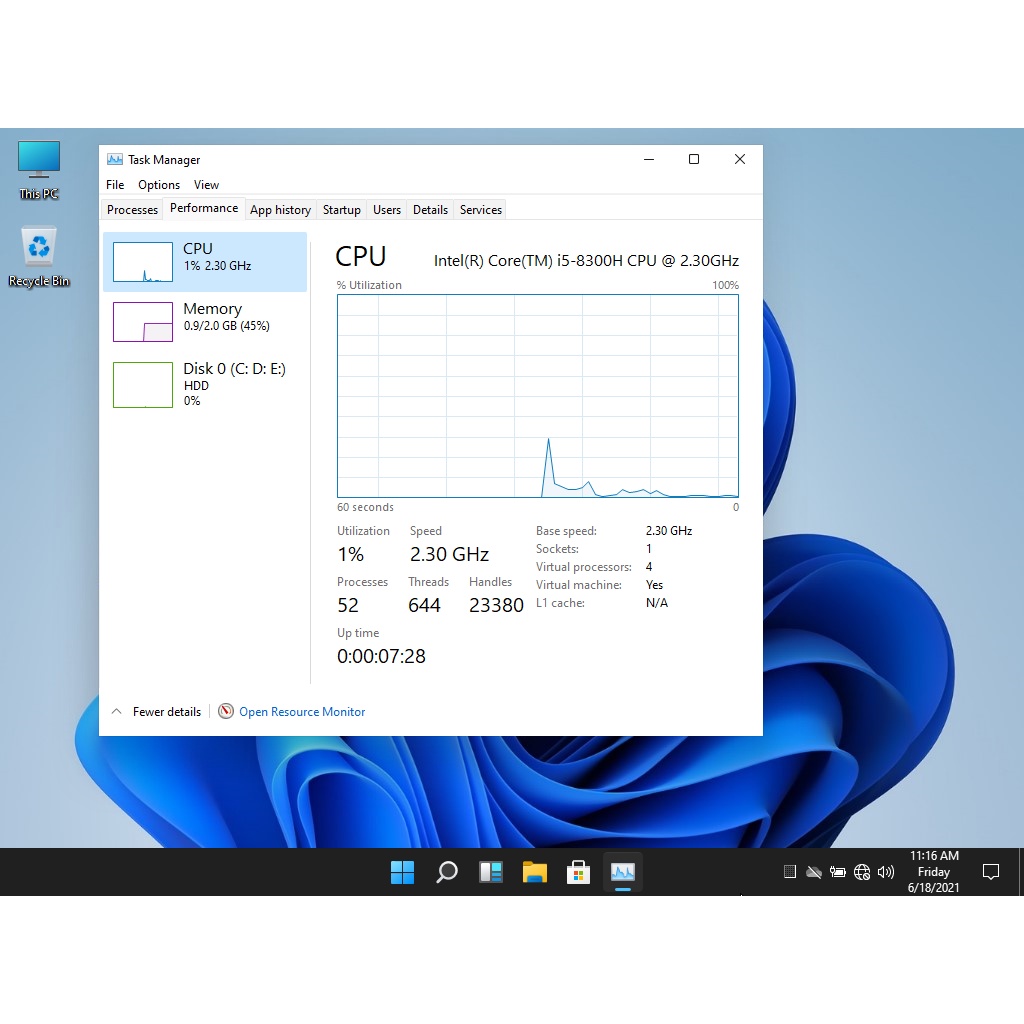Viewport: 1024px width, 1024px height.
Task: Open the File menu
Action: pos(115,185)
